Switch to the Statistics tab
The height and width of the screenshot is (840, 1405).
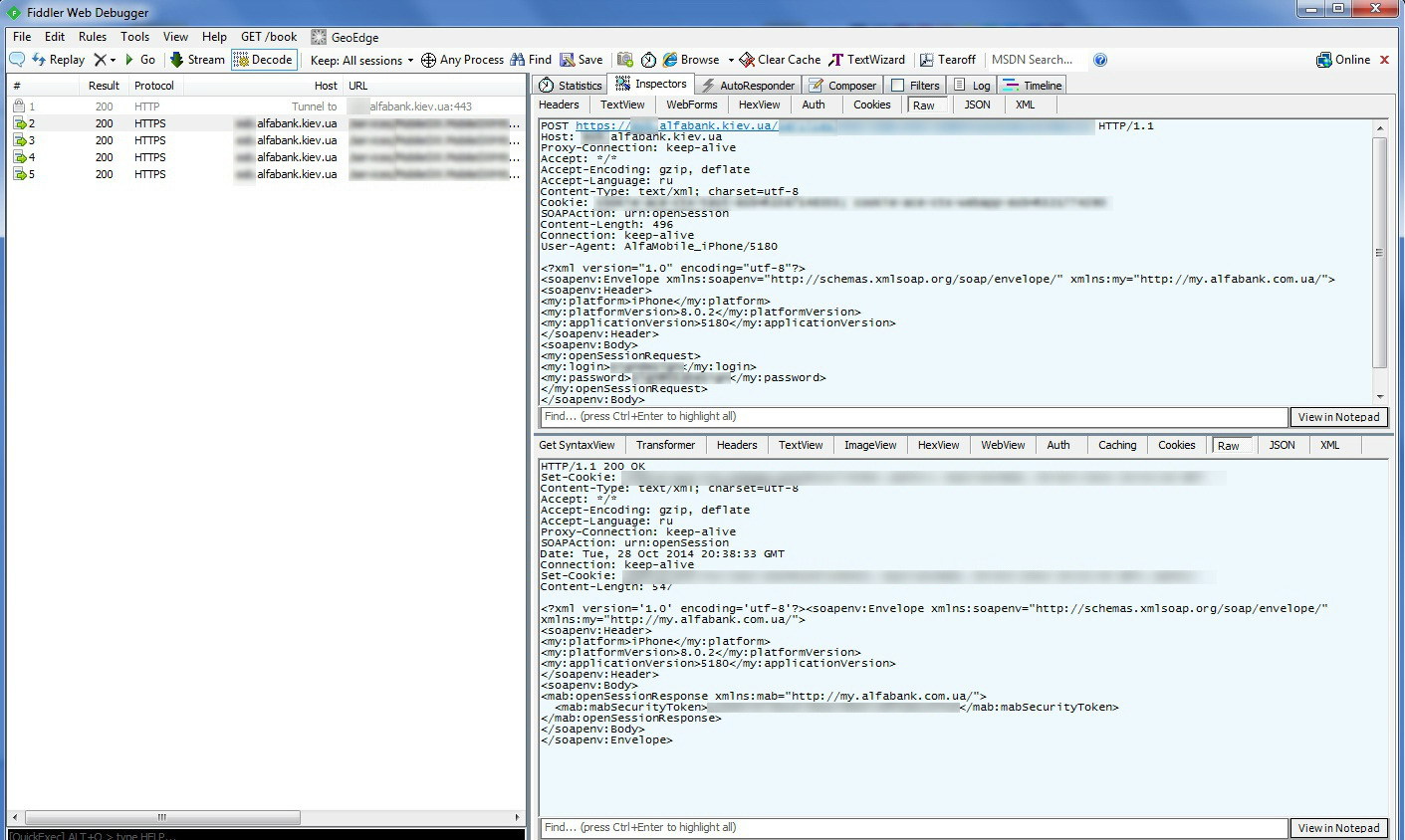(571, 86)
